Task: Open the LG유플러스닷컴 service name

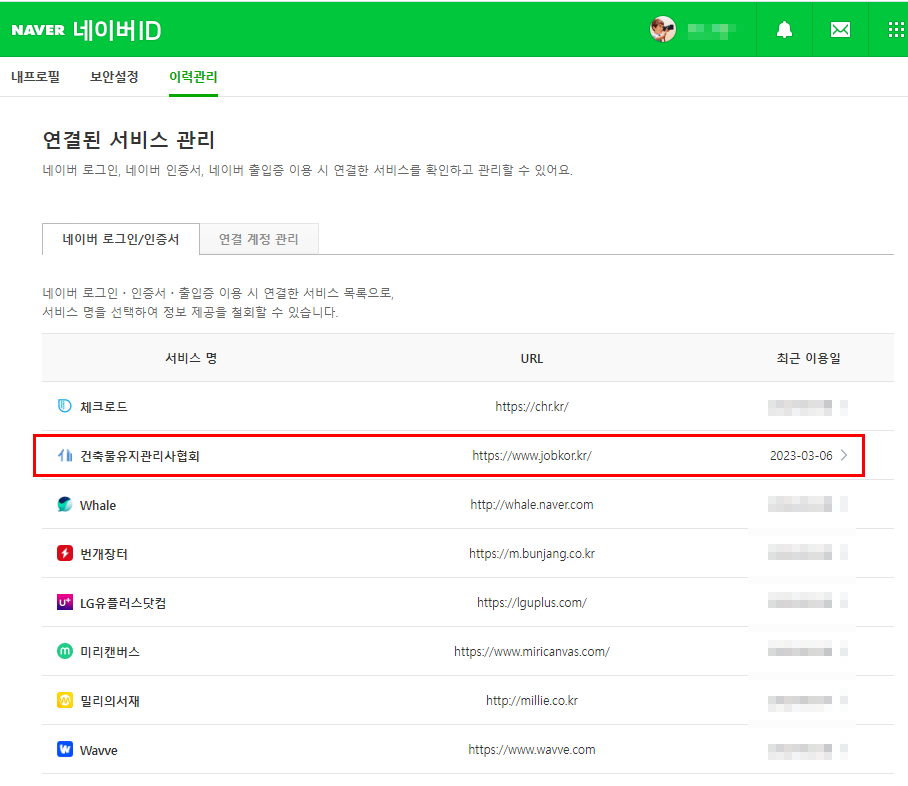Action: [123, 603]
